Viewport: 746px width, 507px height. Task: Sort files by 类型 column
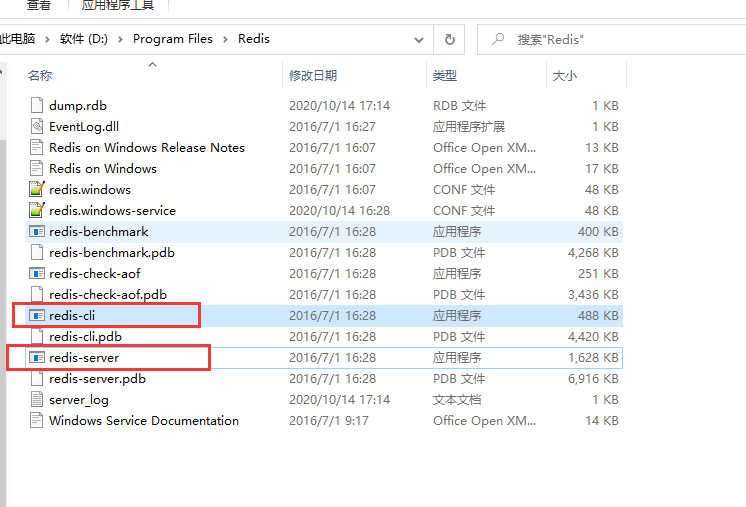pyautogui.click(x=445, y=76)
